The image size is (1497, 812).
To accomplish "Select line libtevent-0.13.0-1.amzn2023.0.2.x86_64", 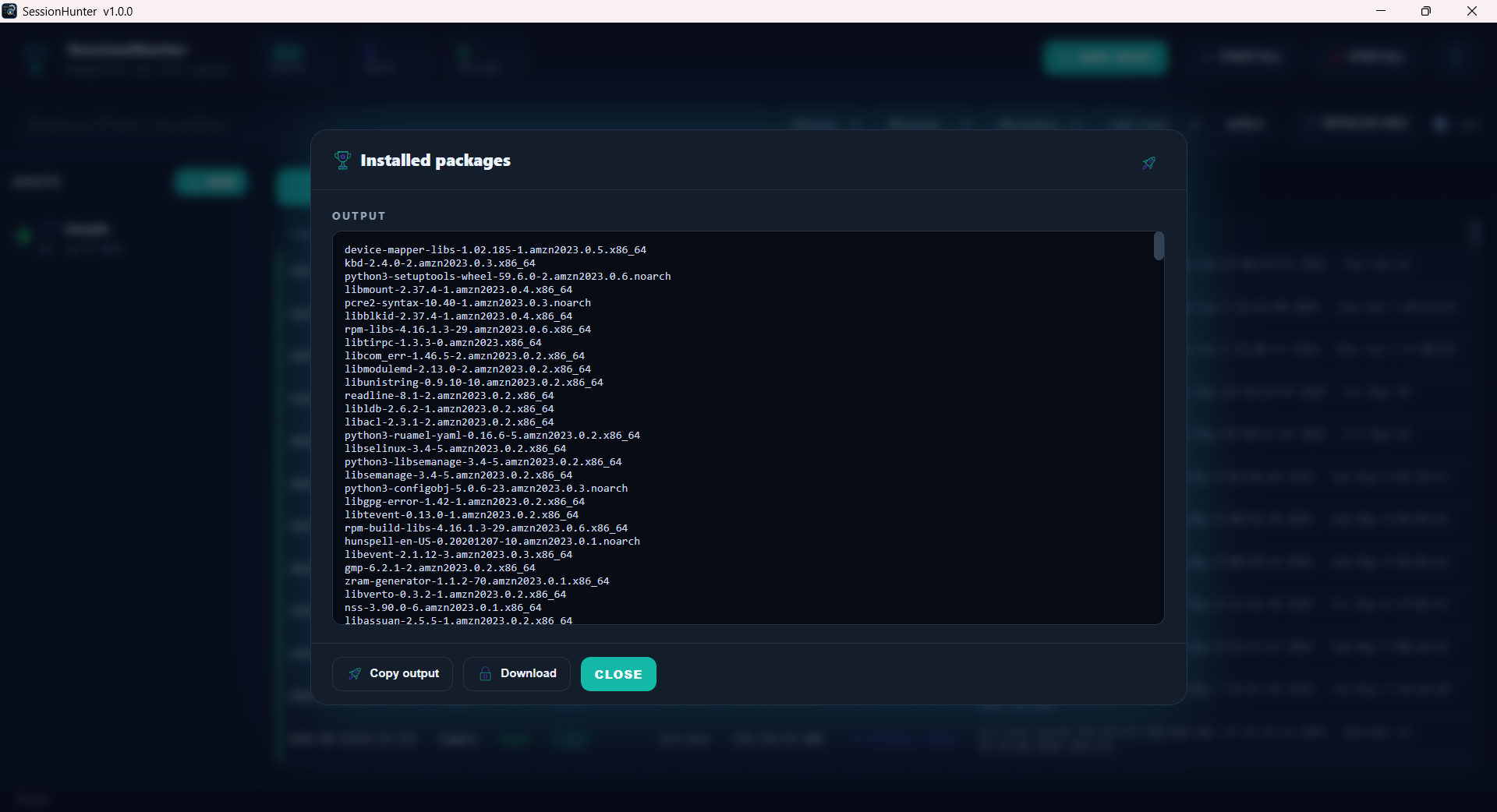I will (x=462, y=515).
